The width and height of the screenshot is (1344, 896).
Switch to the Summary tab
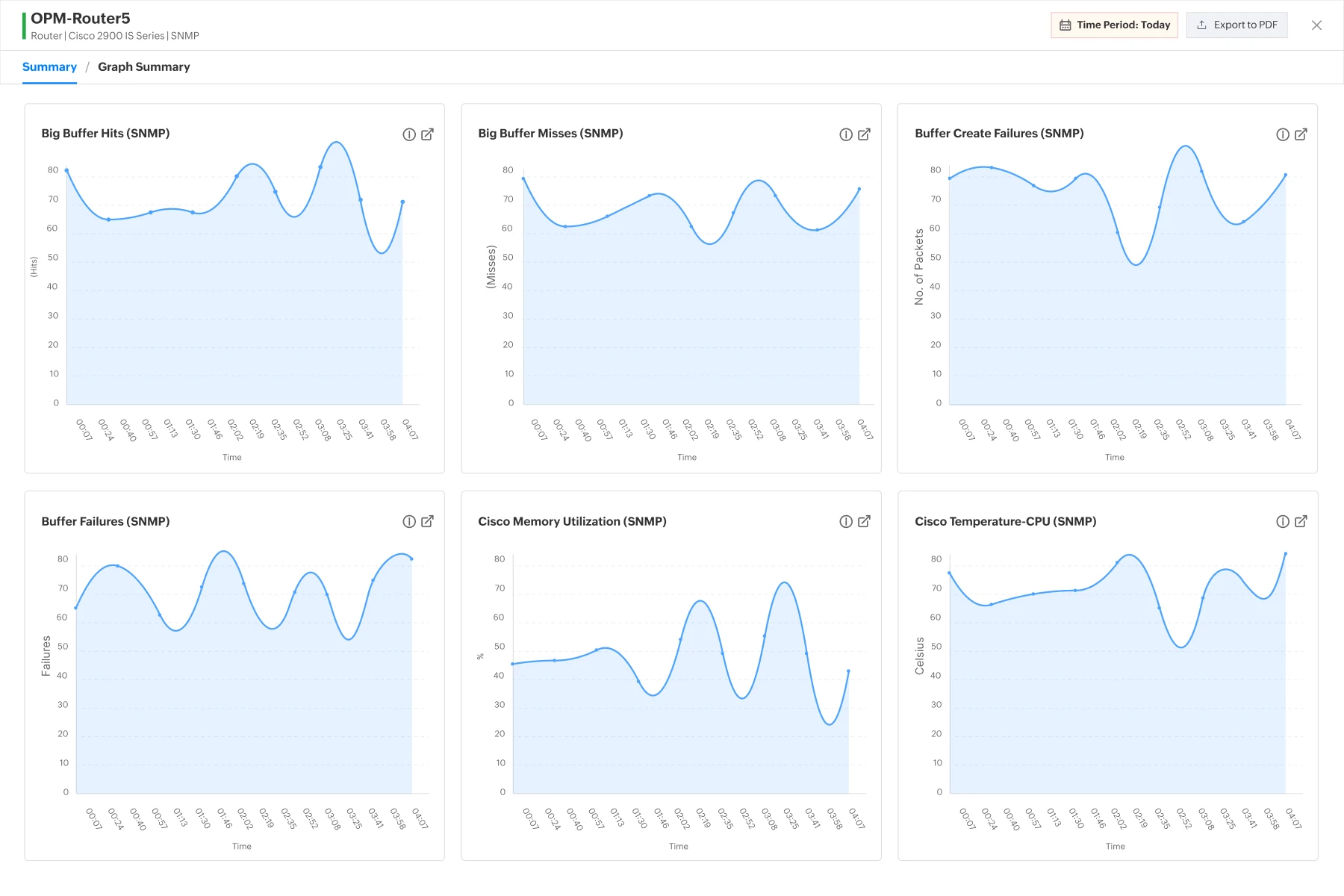[x=49, y=67]
